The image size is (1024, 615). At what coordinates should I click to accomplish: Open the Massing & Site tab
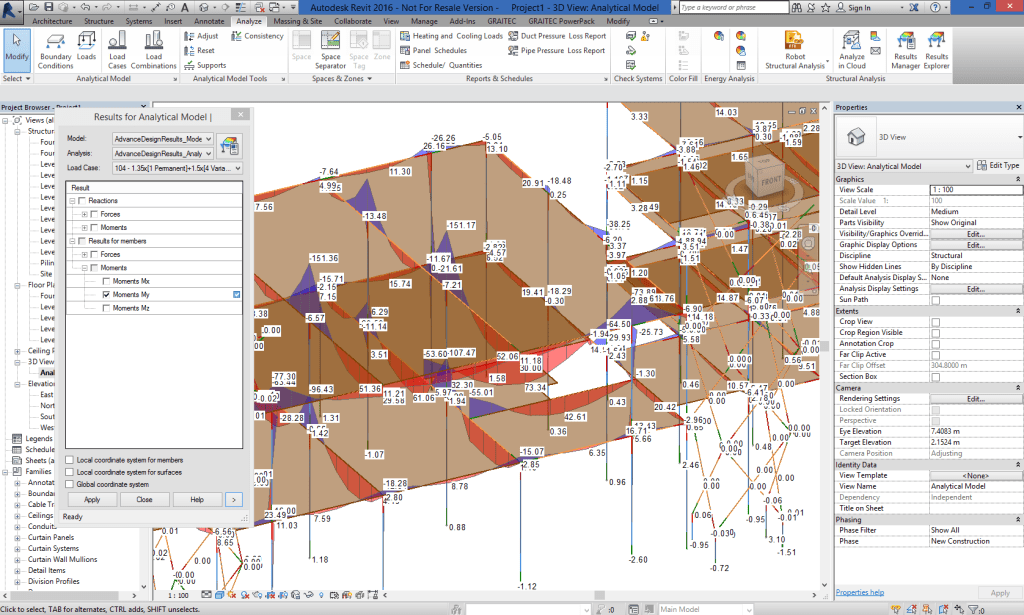point(300,20)
